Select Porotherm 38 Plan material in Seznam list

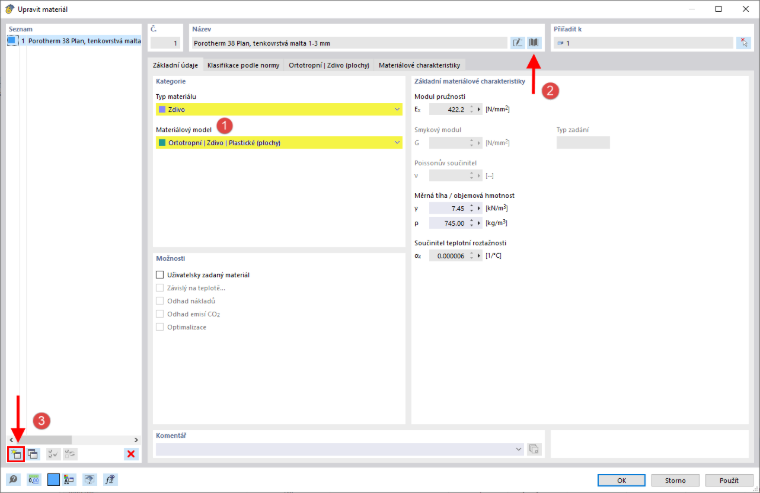pyautogui.click(x=75, y=41)
